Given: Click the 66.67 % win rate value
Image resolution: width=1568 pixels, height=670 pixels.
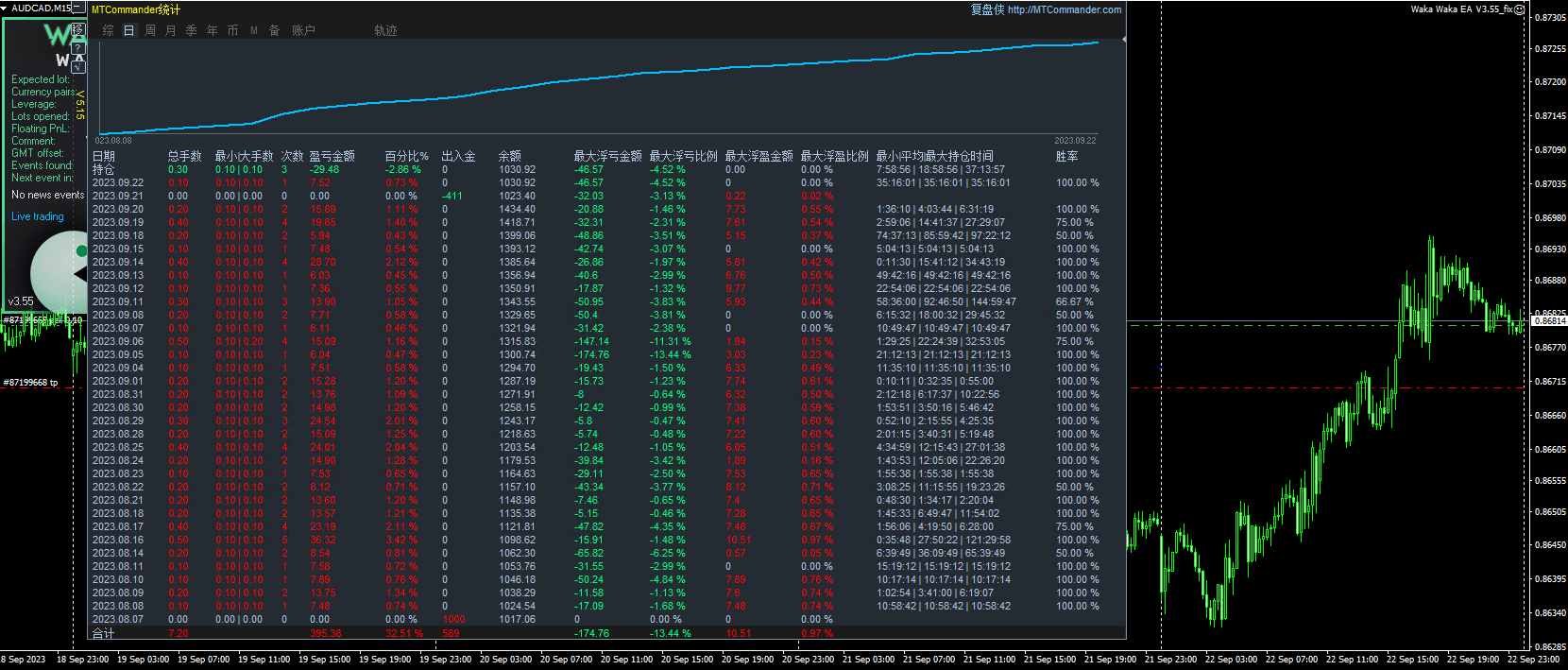Looking at the screenshot, I should [x=1075, y=301].
